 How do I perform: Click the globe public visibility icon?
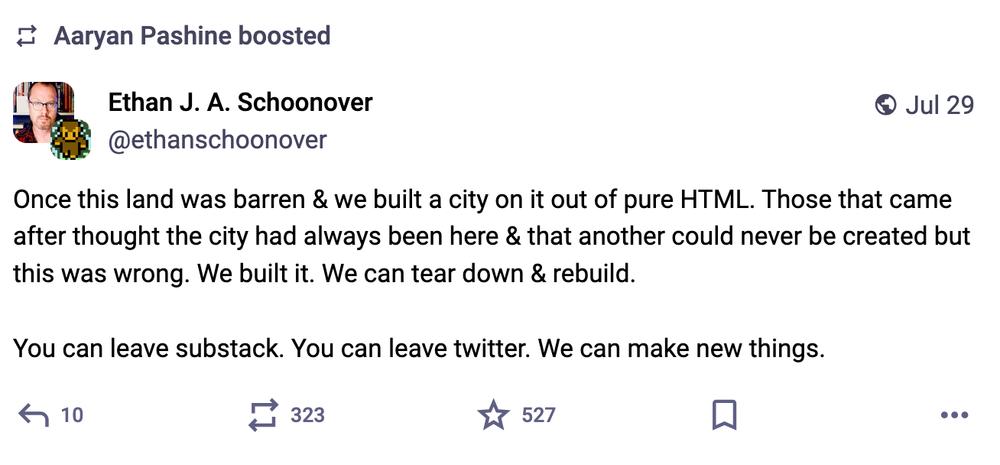[885, 105]
